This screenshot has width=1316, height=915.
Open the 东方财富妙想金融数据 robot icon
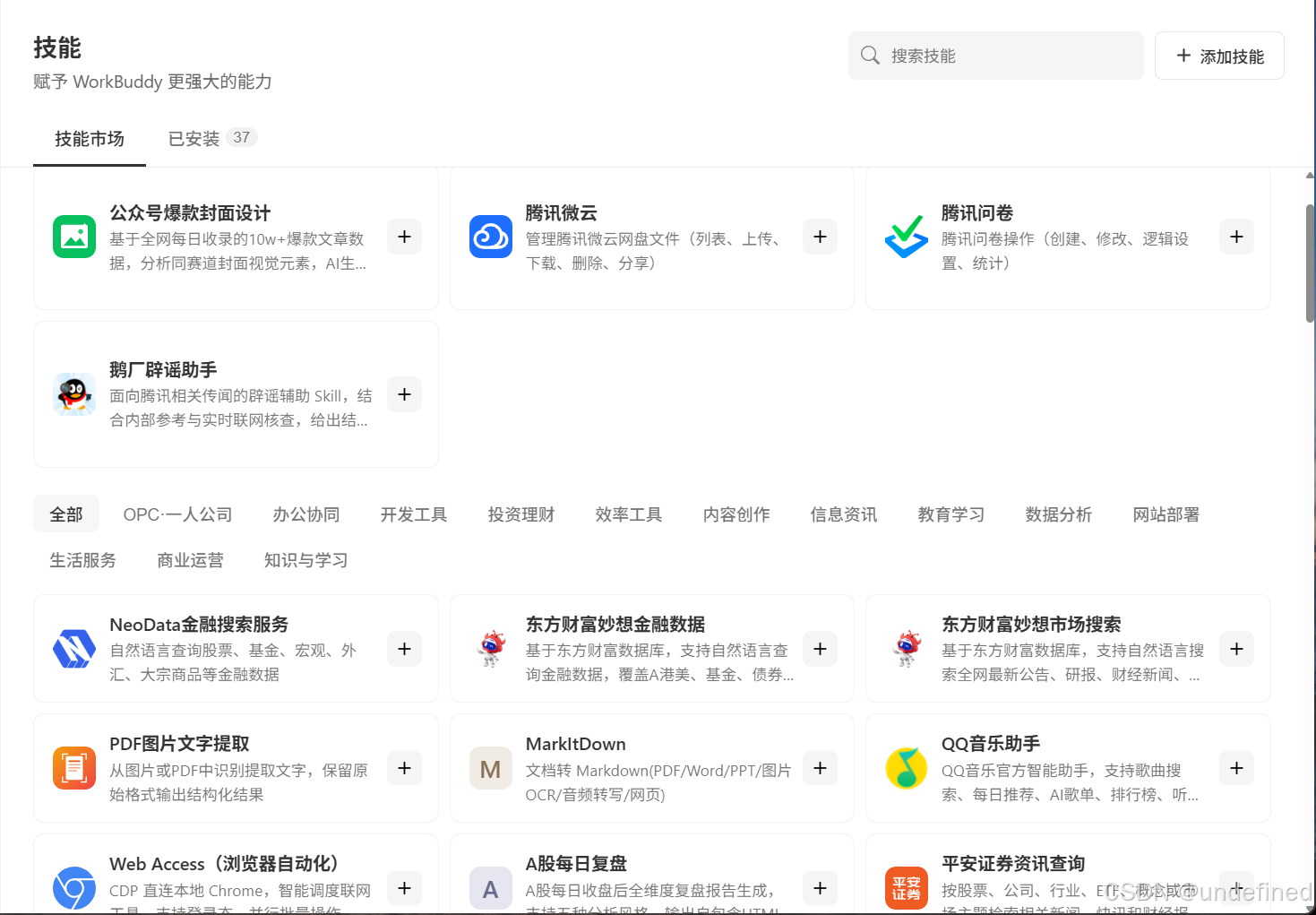tap(491, 649)
